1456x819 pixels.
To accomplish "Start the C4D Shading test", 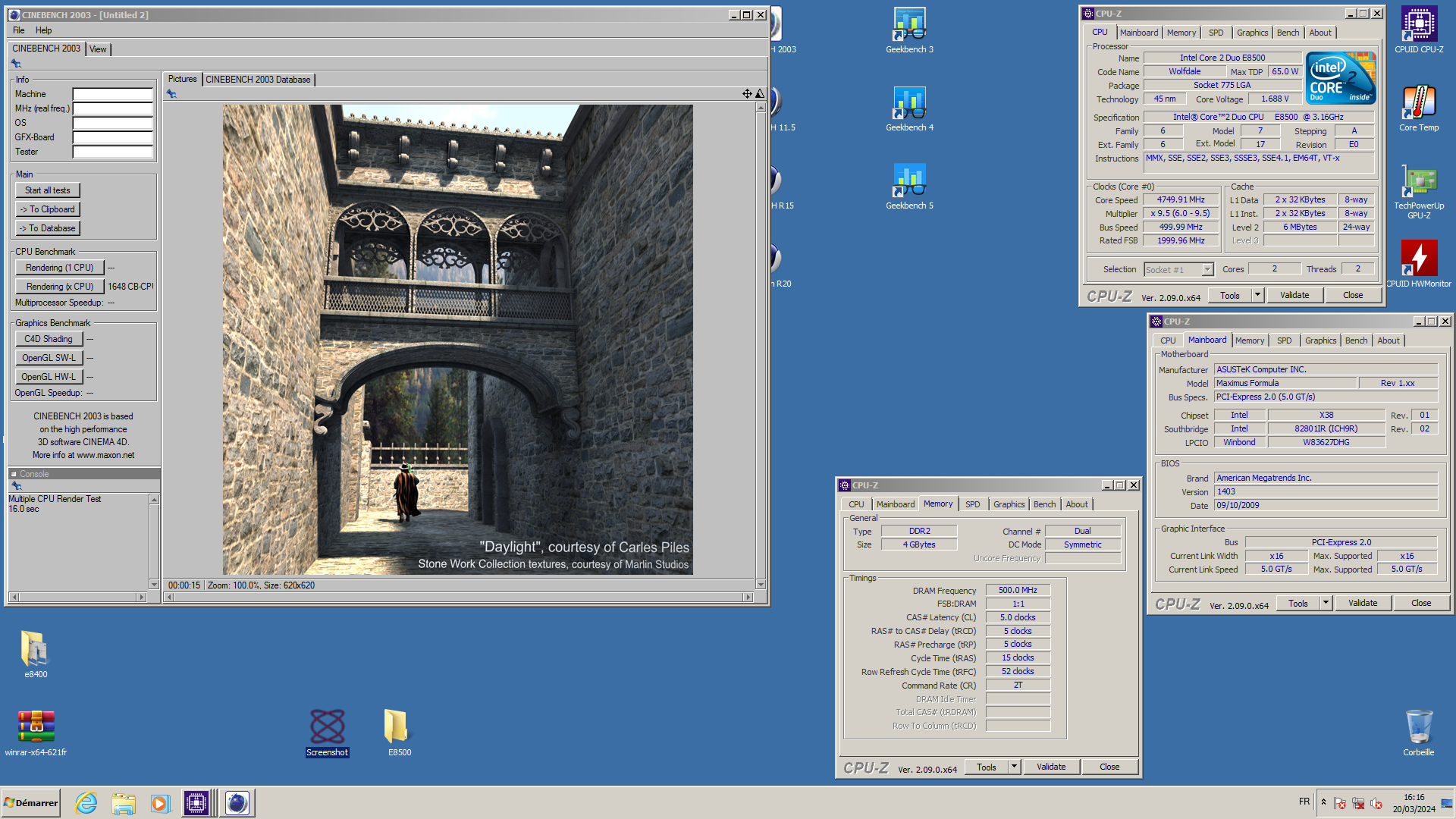I will [49, 339].
